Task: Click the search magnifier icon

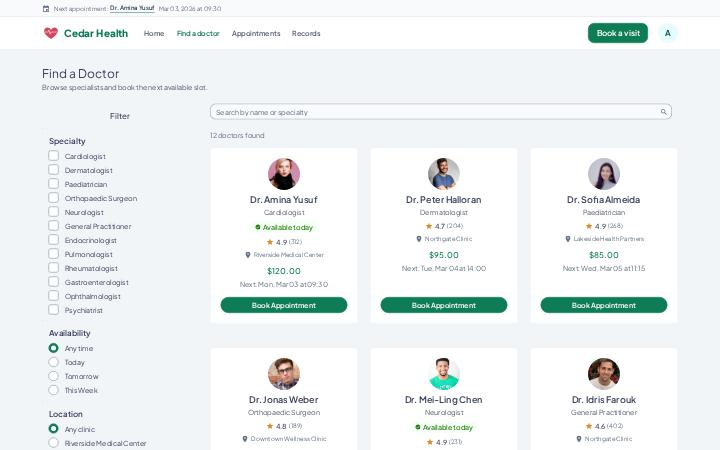Action: click(663, 112)
